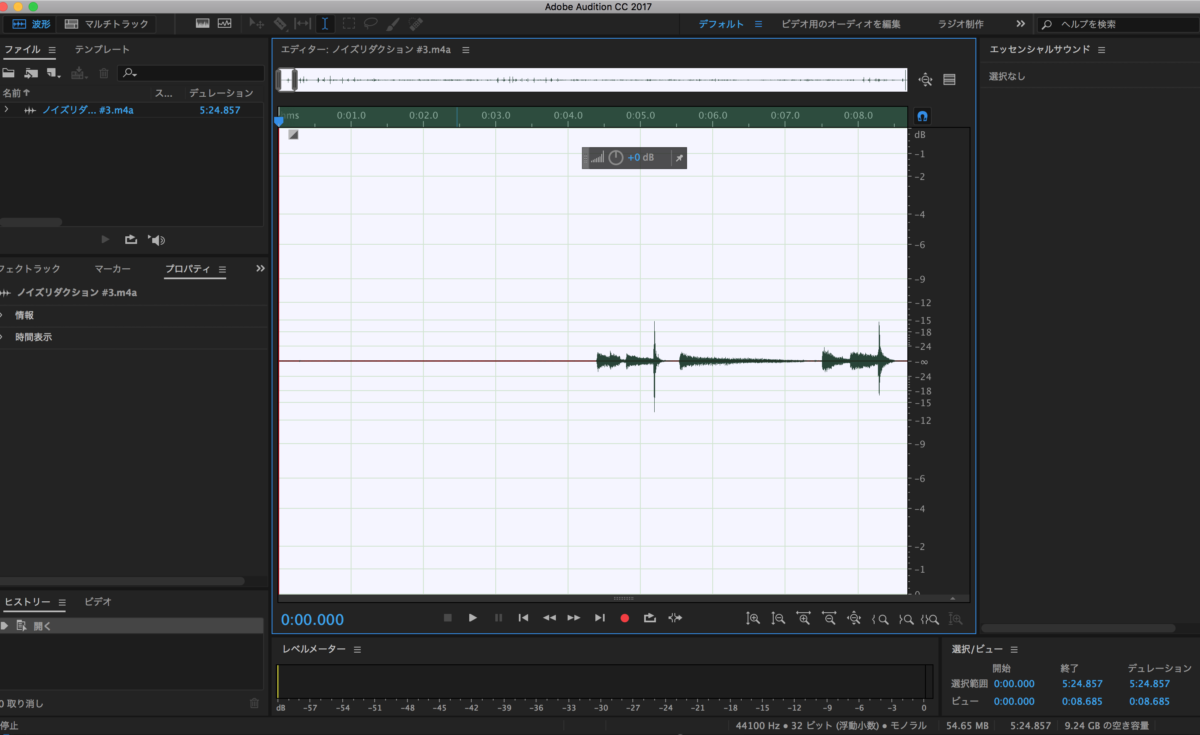The width and height of the screenshot is (1200, 735).
Task: Open the editor view settings icon
Action: click(949, 80)
